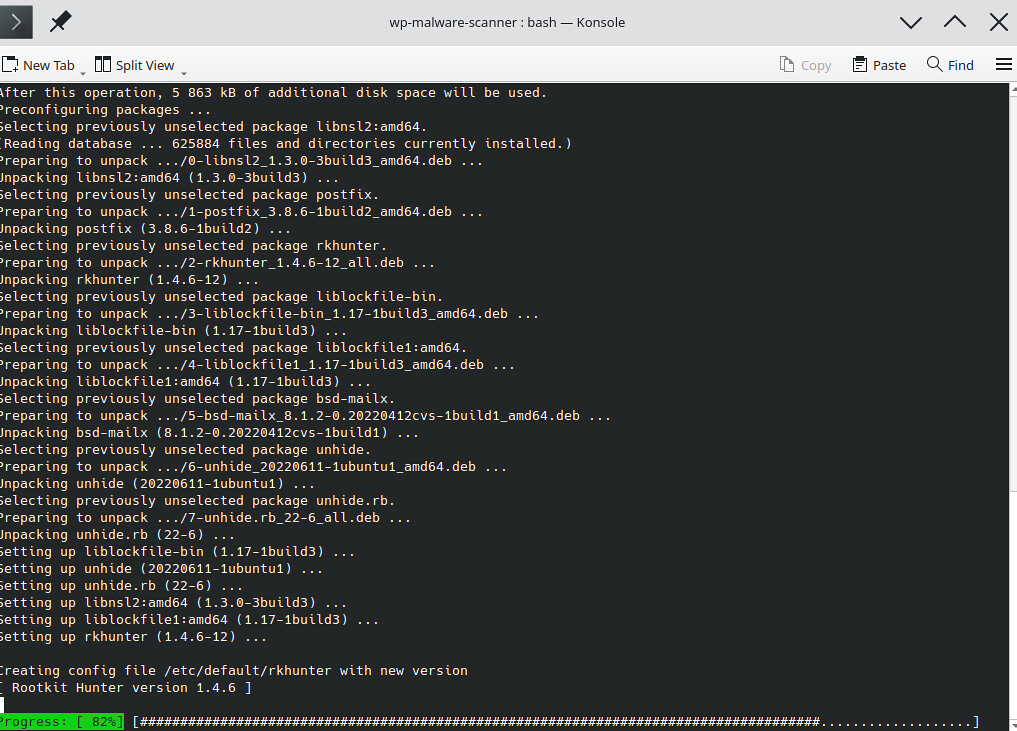The width and height of the screenshot is (1017, 731).
Task: Paste clipboard using the Paste icon
Action: pyautogui.click(x=860, y=65)
